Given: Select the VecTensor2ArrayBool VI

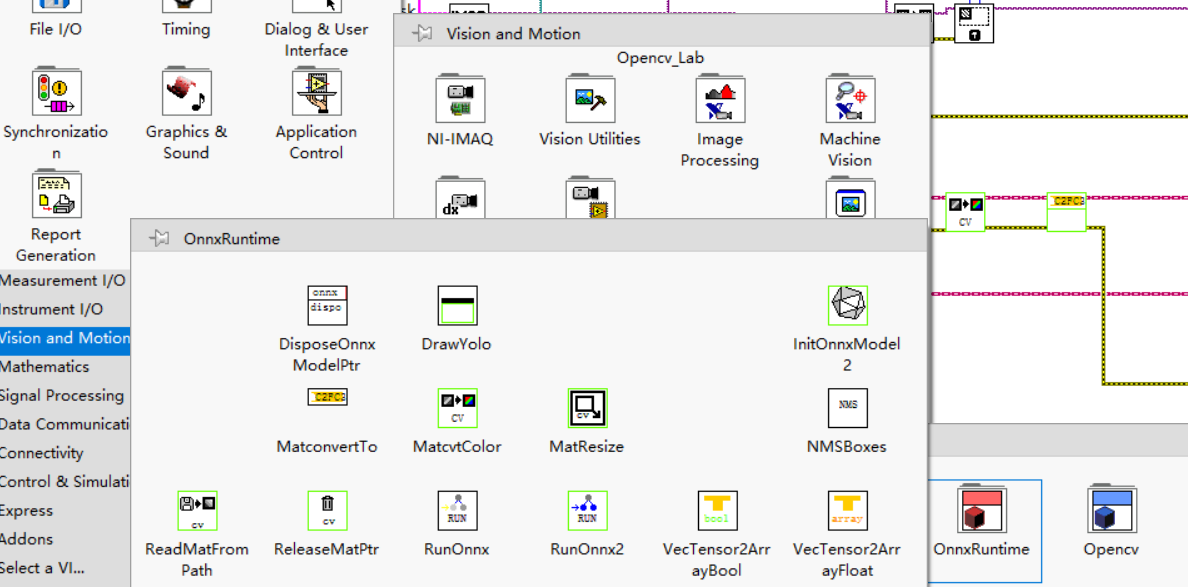Looking at the screenshot, I should [x=717, y=511].
